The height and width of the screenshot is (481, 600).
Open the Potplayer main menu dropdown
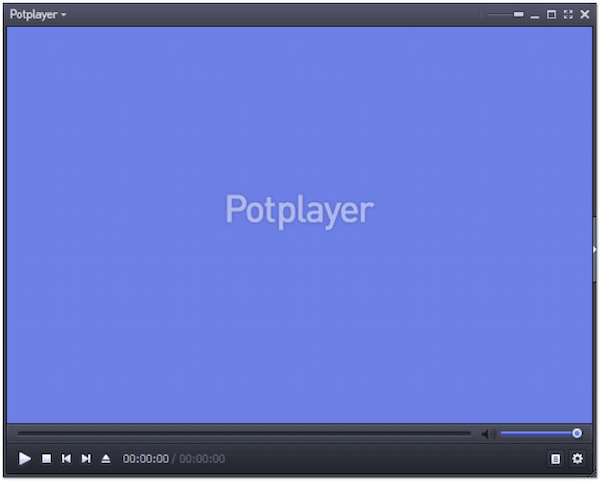(x=38, y=15)
